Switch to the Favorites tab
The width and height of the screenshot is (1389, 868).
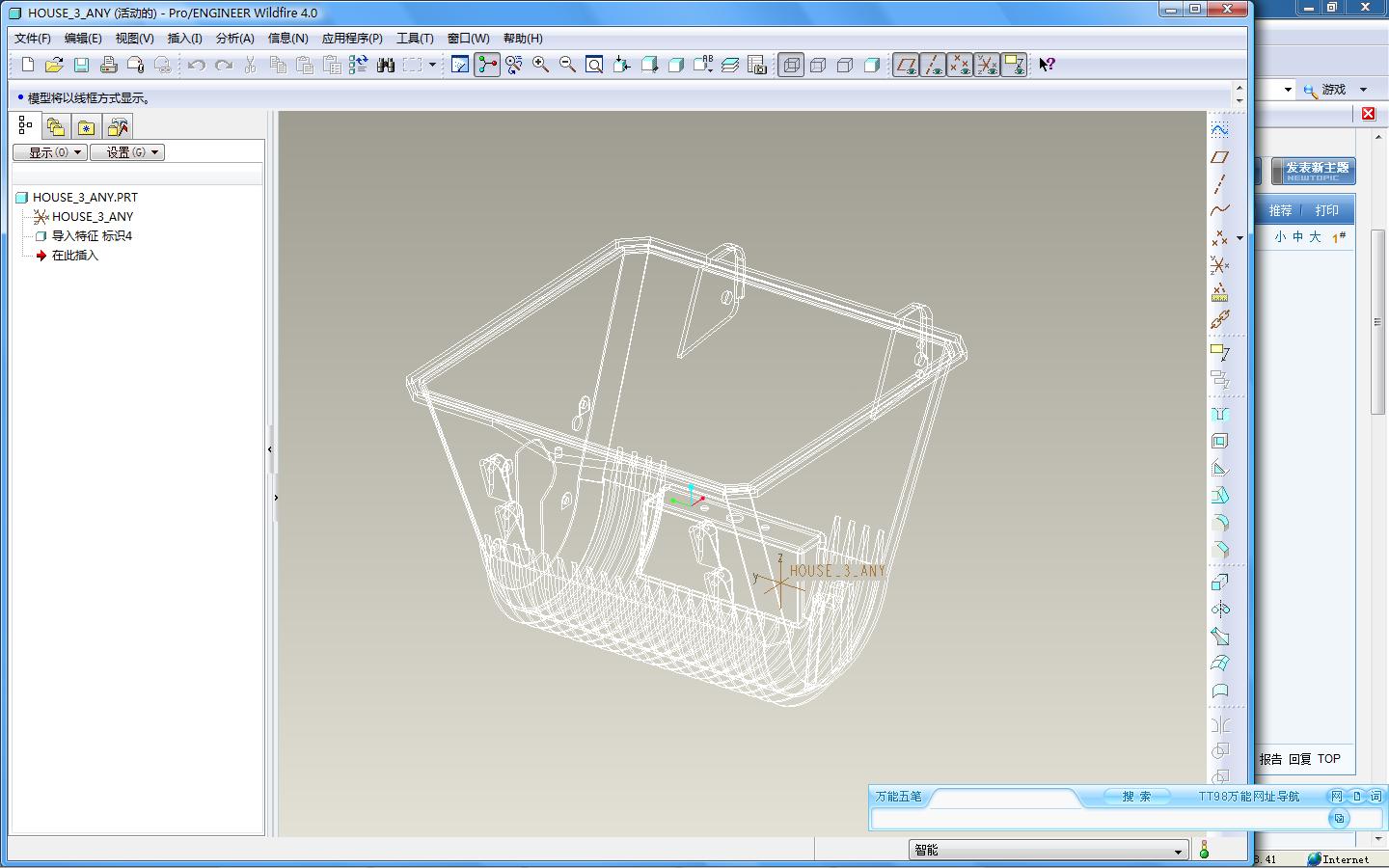[87, 126]
